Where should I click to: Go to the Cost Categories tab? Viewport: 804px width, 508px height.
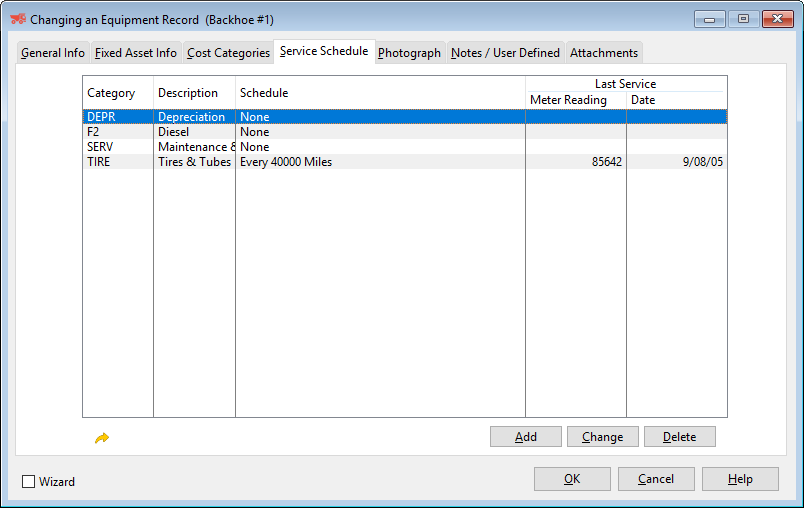tap(228, 53)
